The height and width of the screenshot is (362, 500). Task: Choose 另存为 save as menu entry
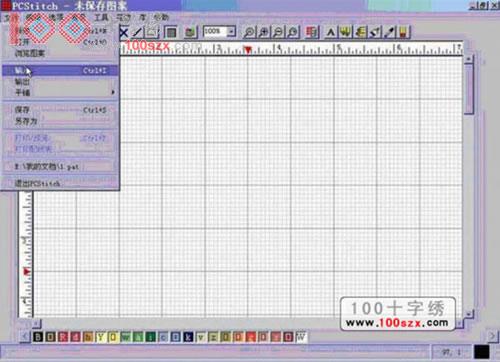[60, 121]
